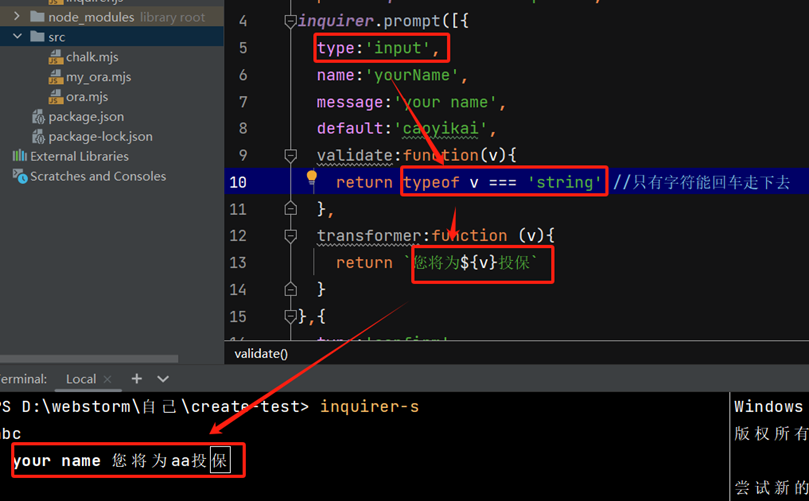Click the word transformer on line 12
Screen dimensions: 809x501
[x=369, y=236]
